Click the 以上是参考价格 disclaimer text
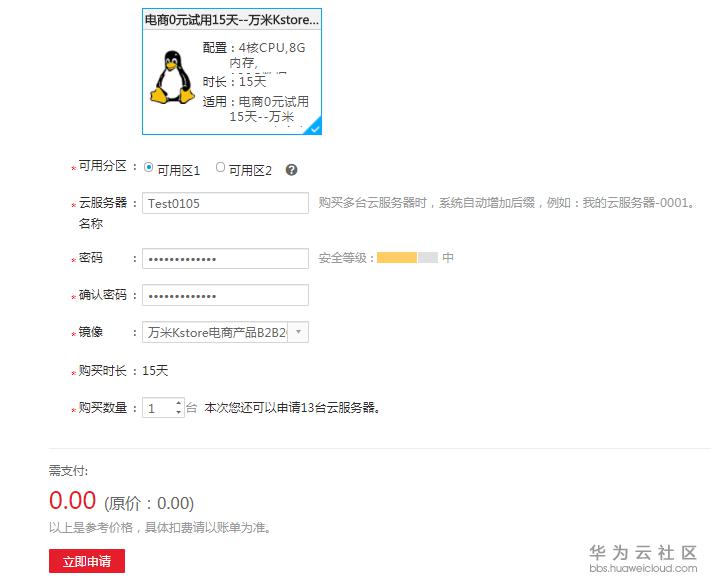This screenshot has height=583, width=711. [x=160, y=528]
